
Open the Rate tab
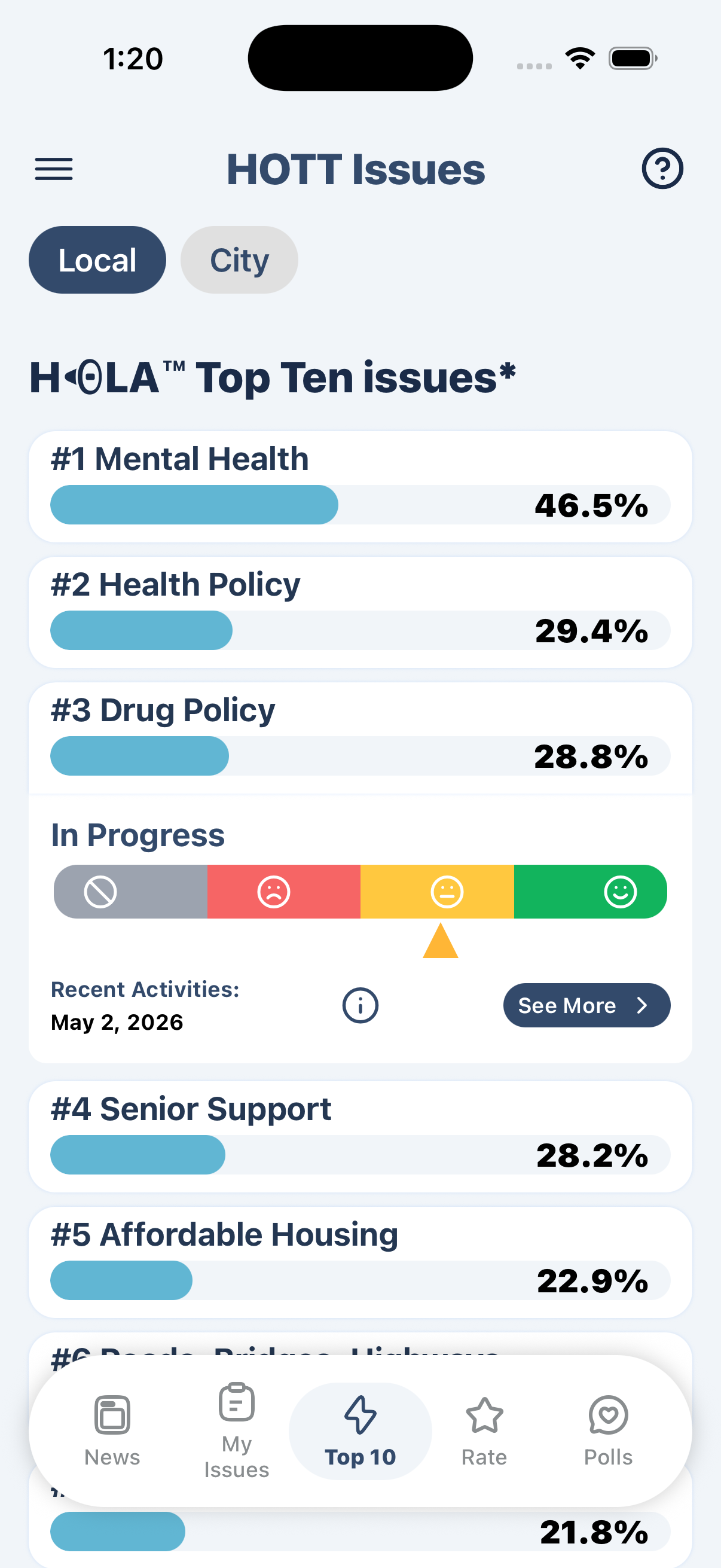[x=484, y=1431]
